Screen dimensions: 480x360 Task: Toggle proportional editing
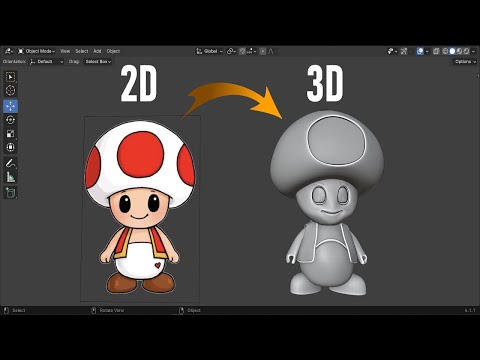pos(263,51)
